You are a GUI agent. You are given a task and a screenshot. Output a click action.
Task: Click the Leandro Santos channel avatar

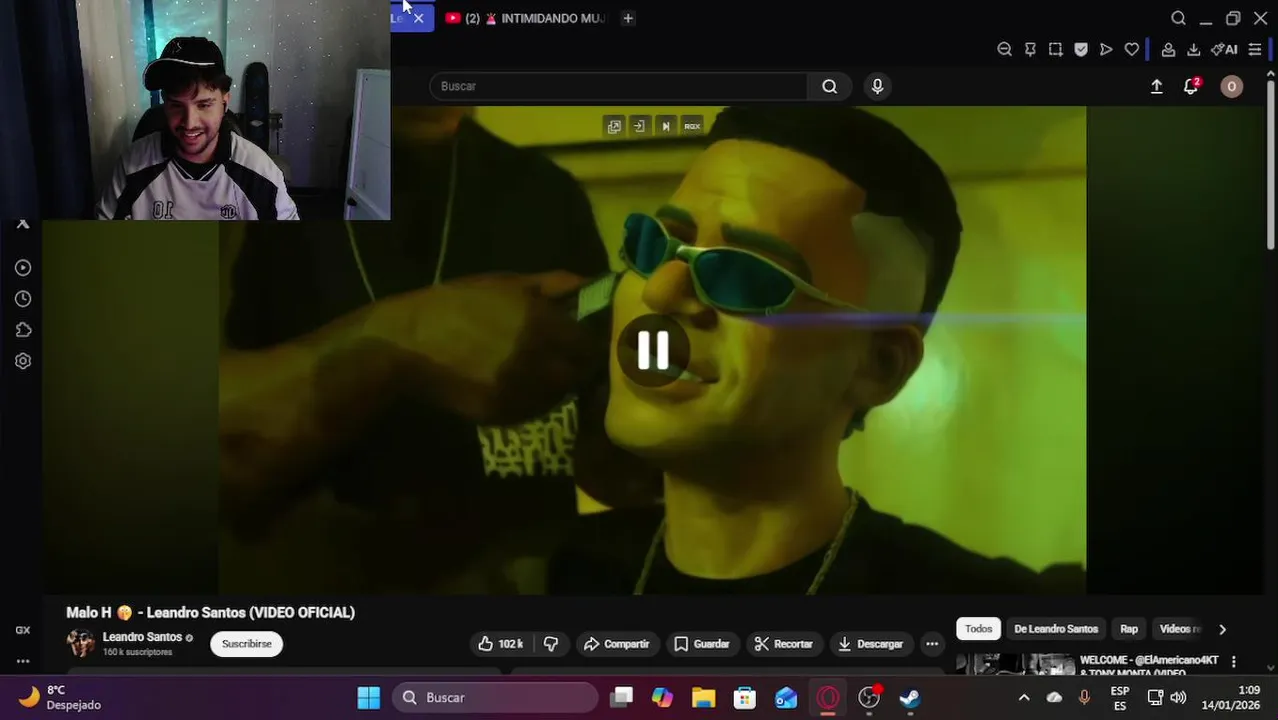point(80,643)
